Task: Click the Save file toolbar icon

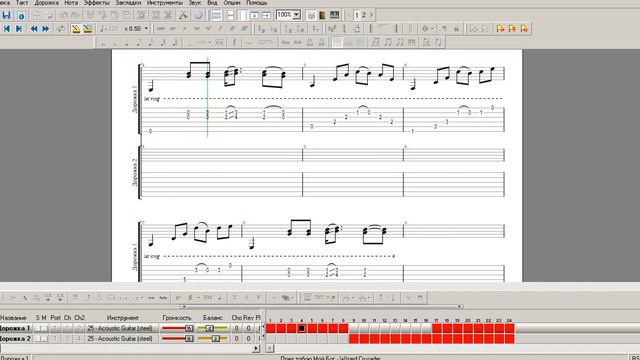Action: [x=7, y=16]
